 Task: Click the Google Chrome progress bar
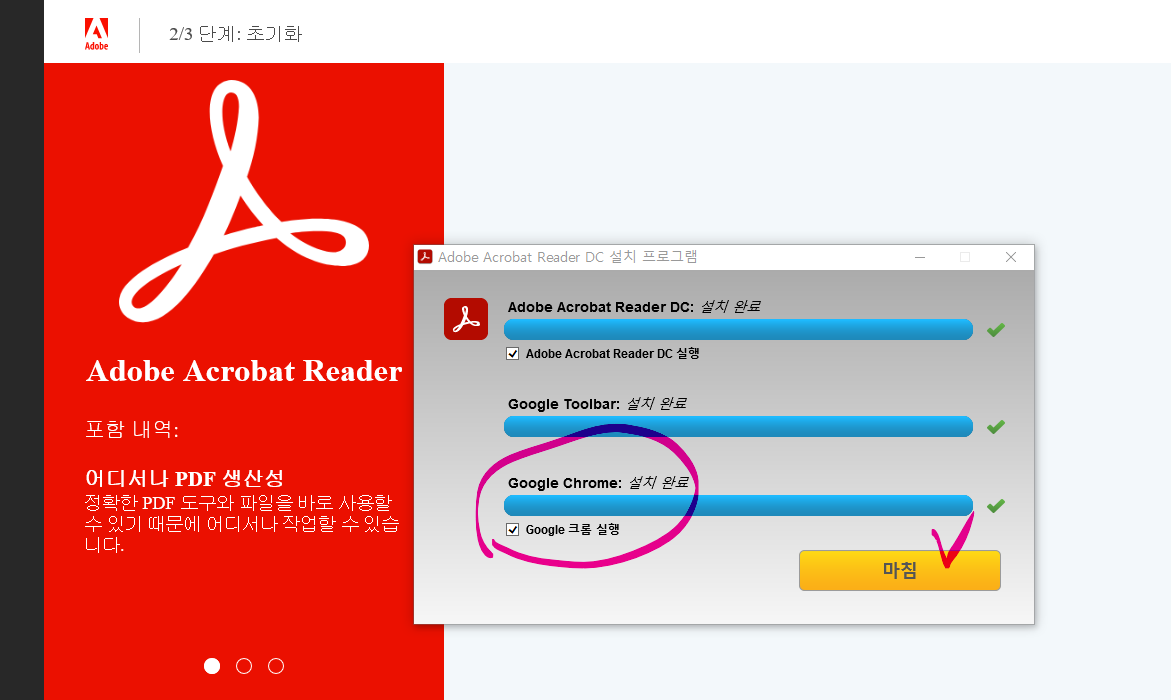[738, 506]
